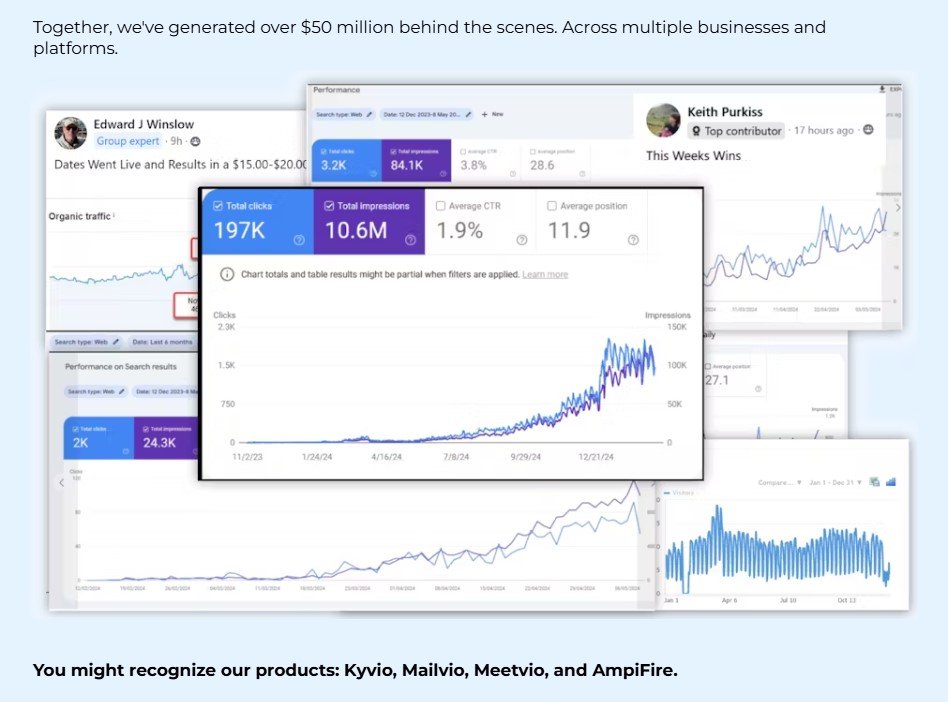
Task: Click Edward J Winslow's profile picture
Action: [70, 133]
